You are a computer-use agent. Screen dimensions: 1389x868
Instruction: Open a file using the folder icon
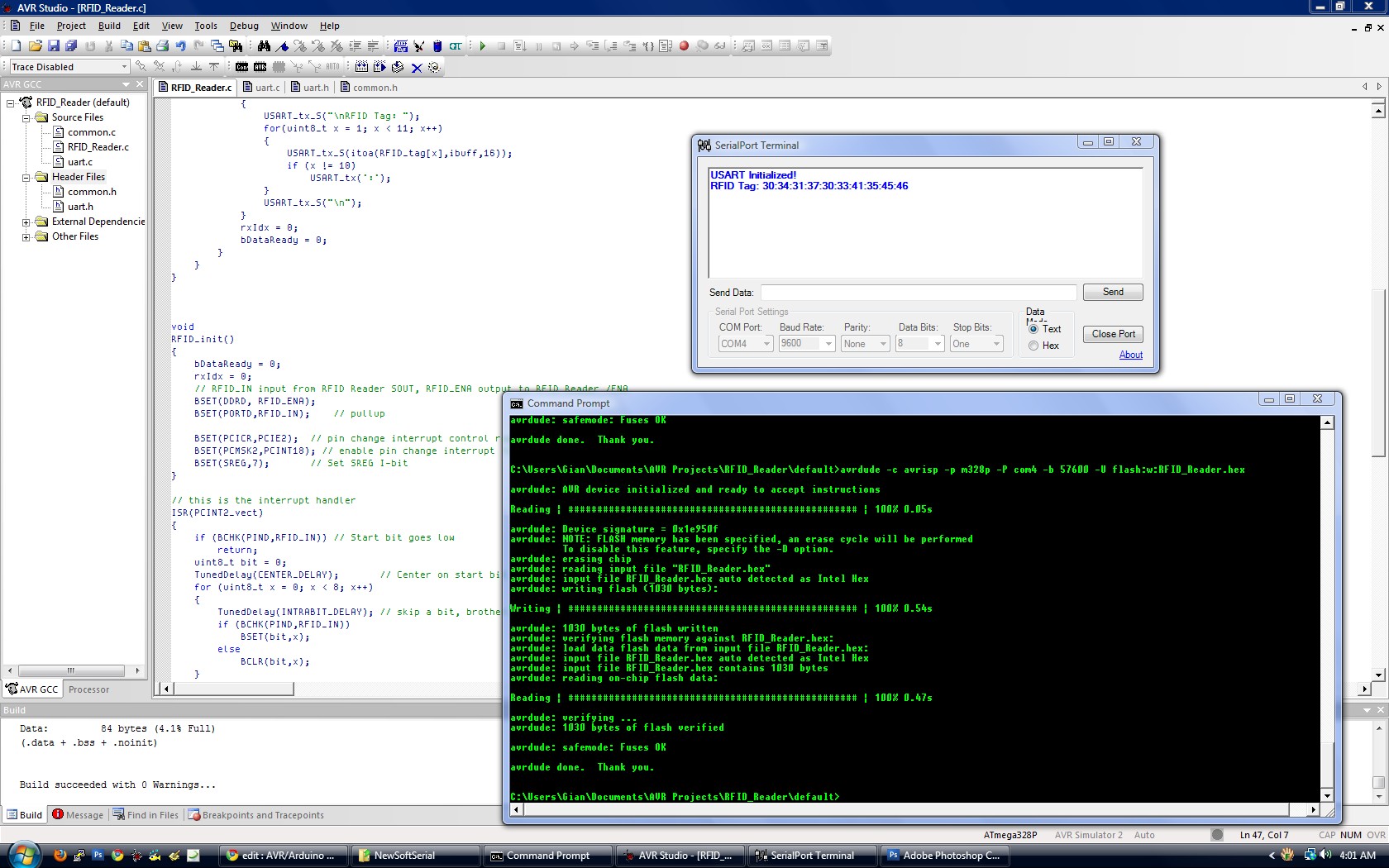pyautogui.click(x=35, y=46)
